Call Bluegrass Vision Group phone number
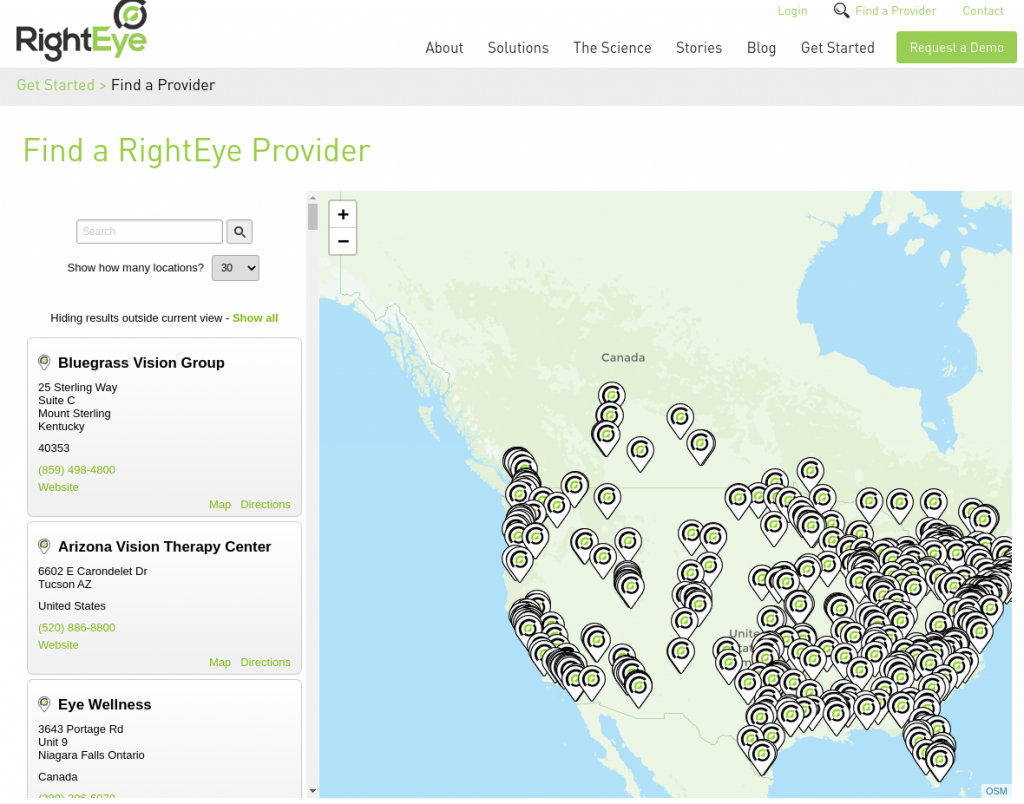 [76, 470]
